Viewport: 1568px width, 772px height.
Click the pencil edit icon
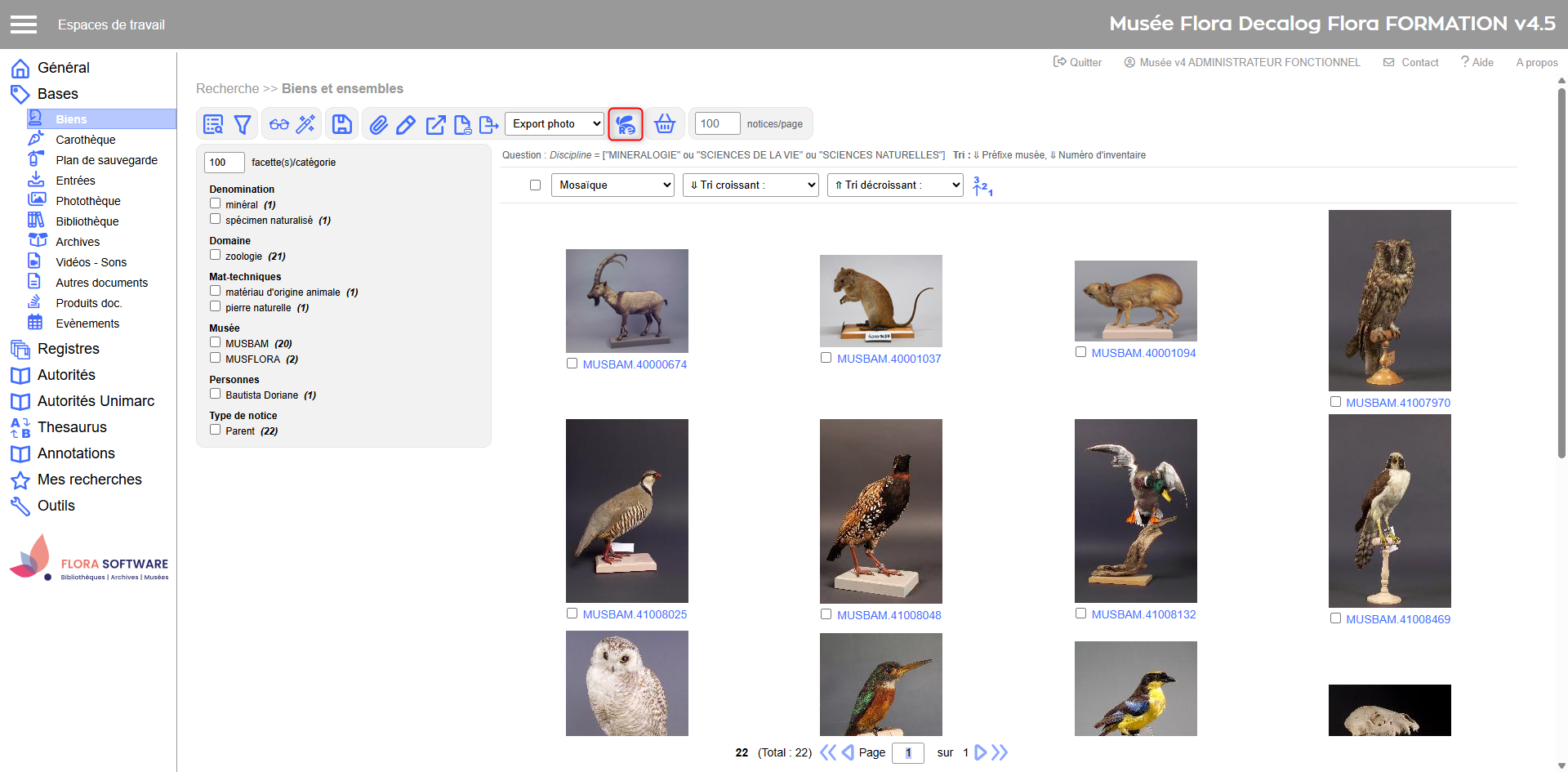406,124
